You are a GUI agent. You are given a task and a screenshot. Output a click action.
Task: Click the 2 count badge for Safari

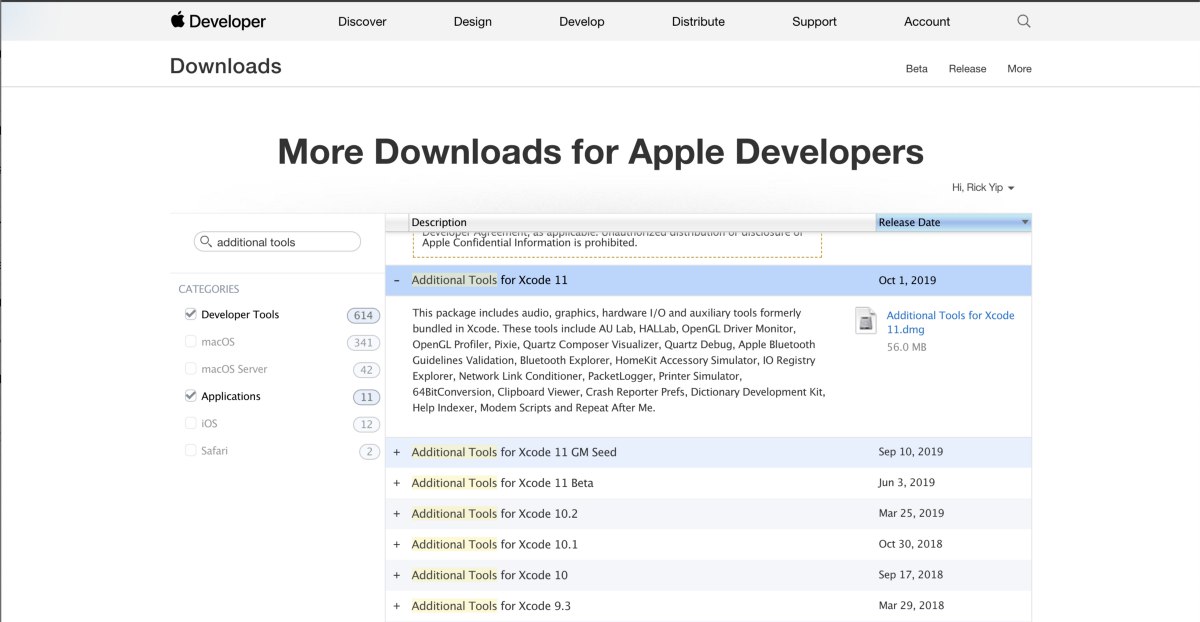(370, 452)
